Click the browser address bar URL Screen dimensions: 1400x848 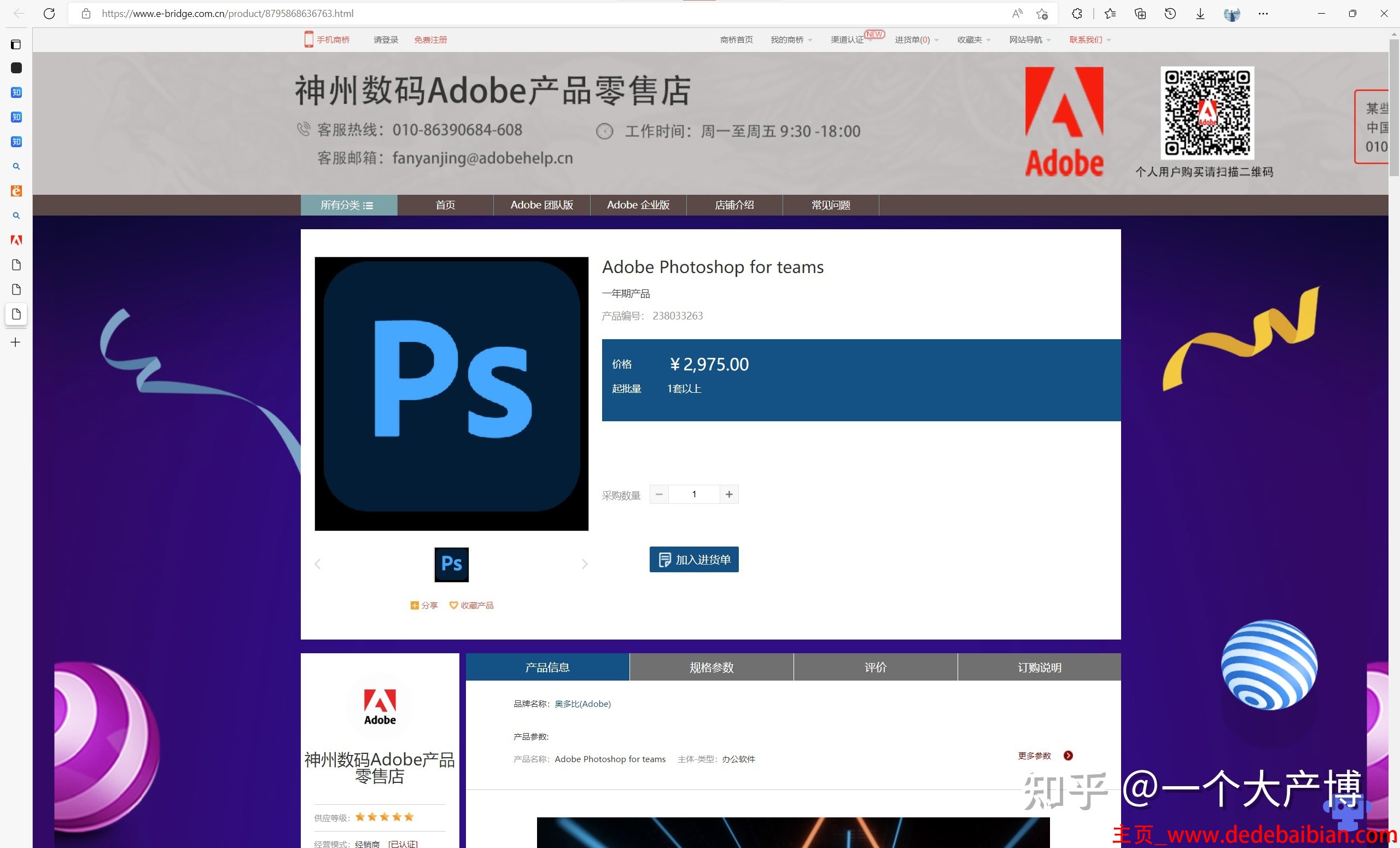[x=227, y=14]
